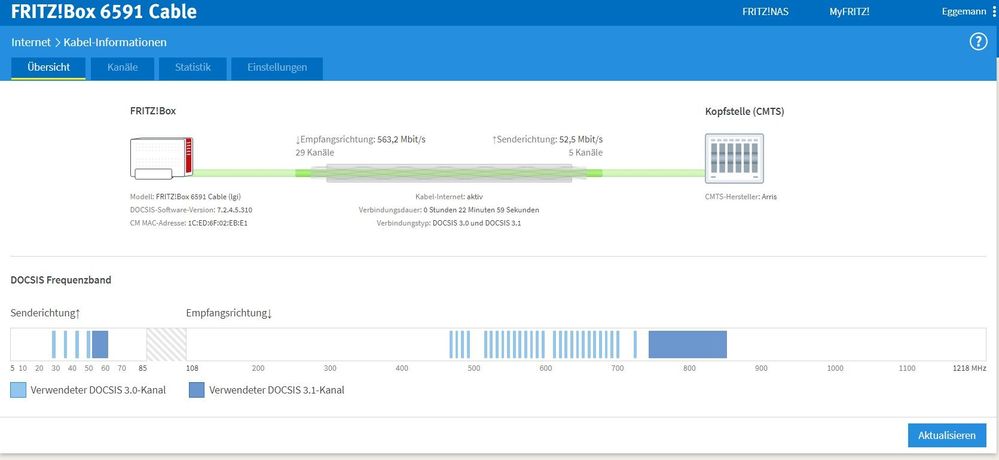999x460 pixels.
Task: Click the 'CMTS-Hersteller: Arris' text
Action: (741, 197)
